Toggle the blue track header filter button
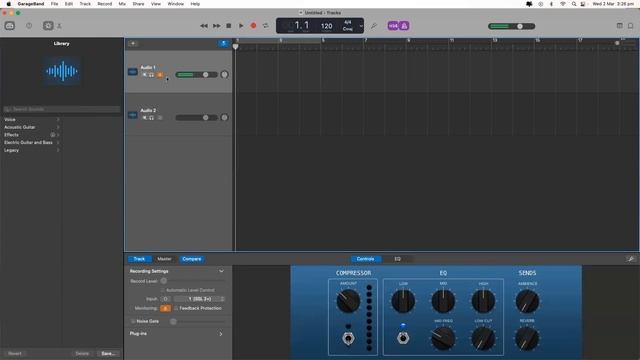 [x=223, y=43]
